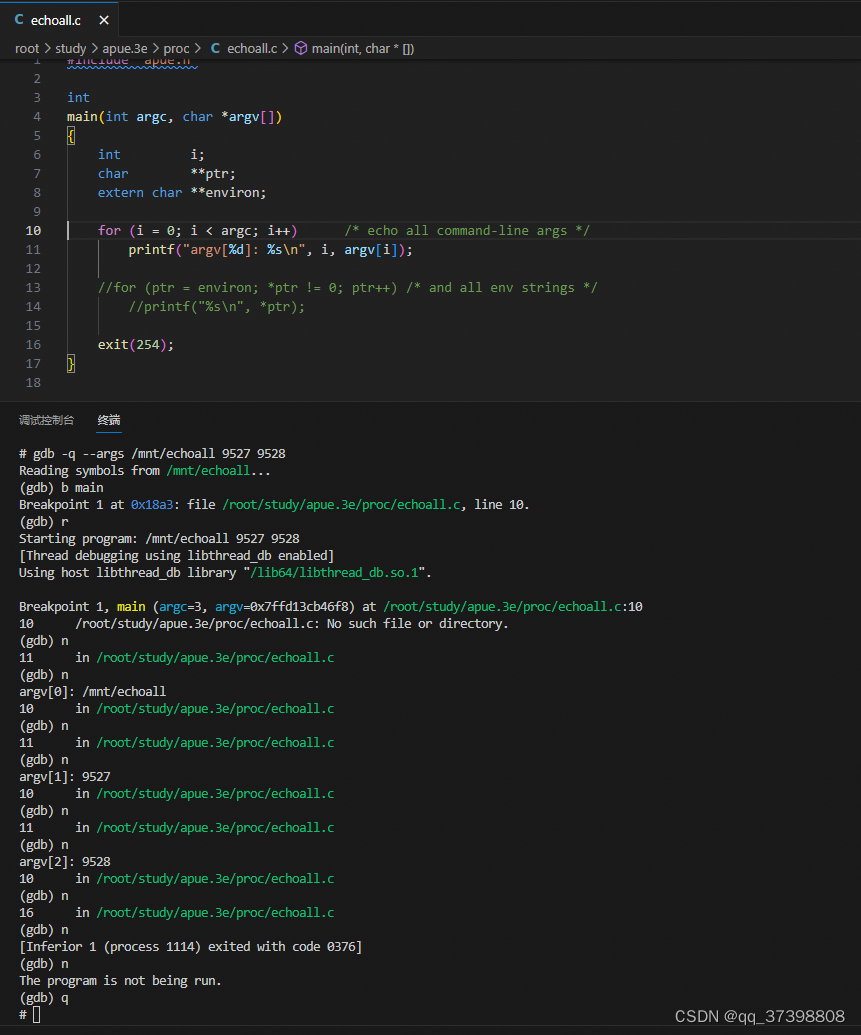
Task: Open the root breadcrumb dropdown
Action: click(27, 48)
